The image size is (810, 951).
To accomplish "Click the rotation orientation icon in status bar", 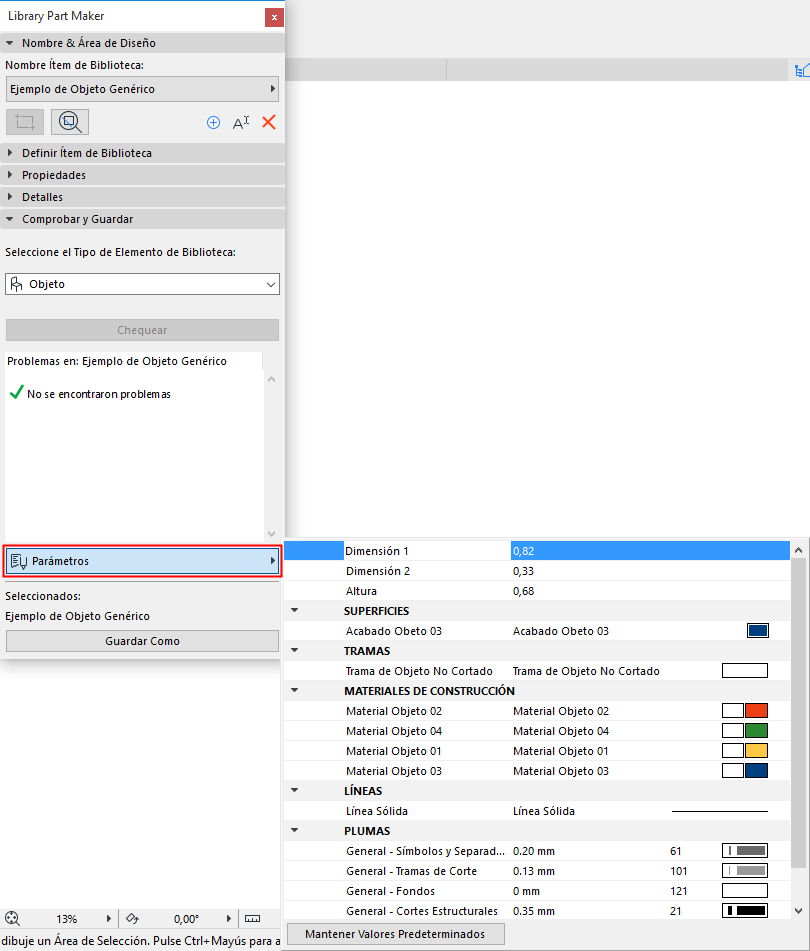I will 131,918.
